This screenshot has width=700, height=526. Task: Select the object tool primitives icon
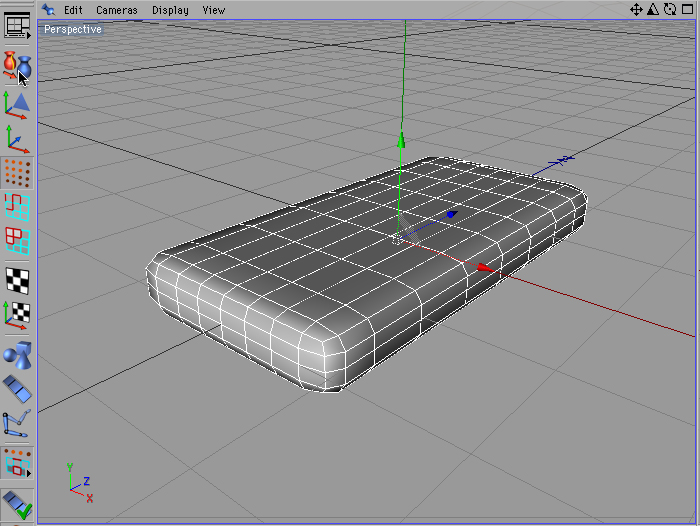17,355
